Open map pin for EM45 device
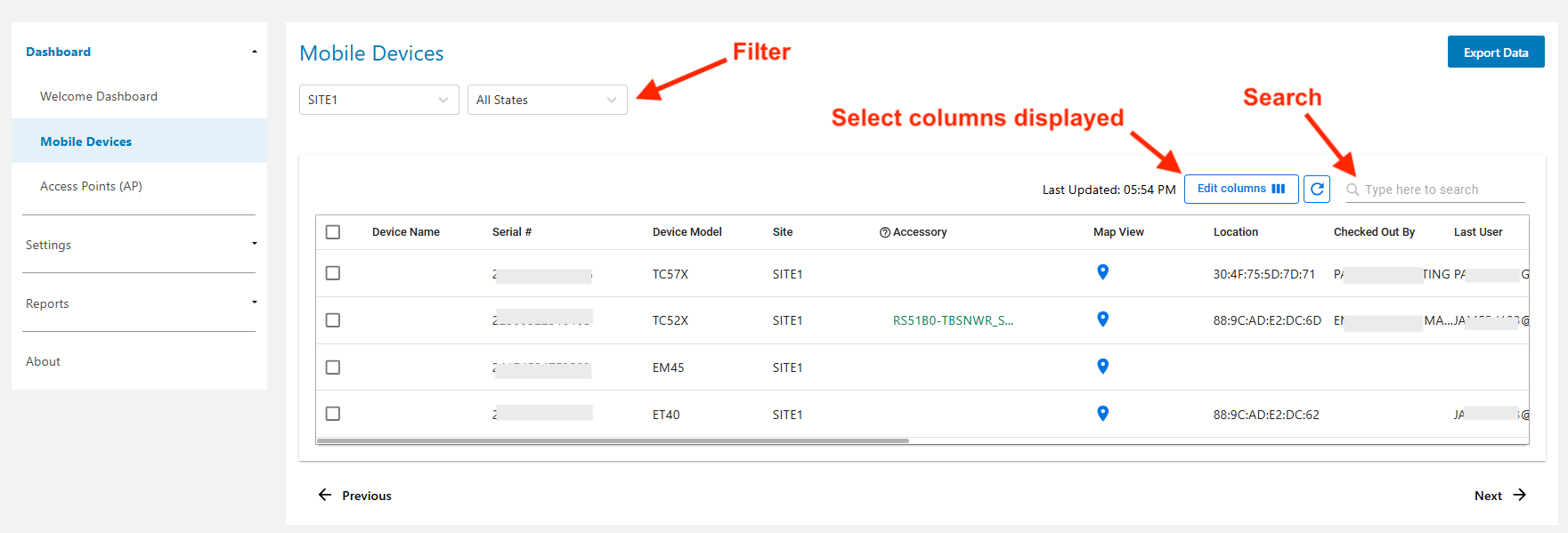The width and height of the screenshot is (1568, 533). click(1102, 367)
